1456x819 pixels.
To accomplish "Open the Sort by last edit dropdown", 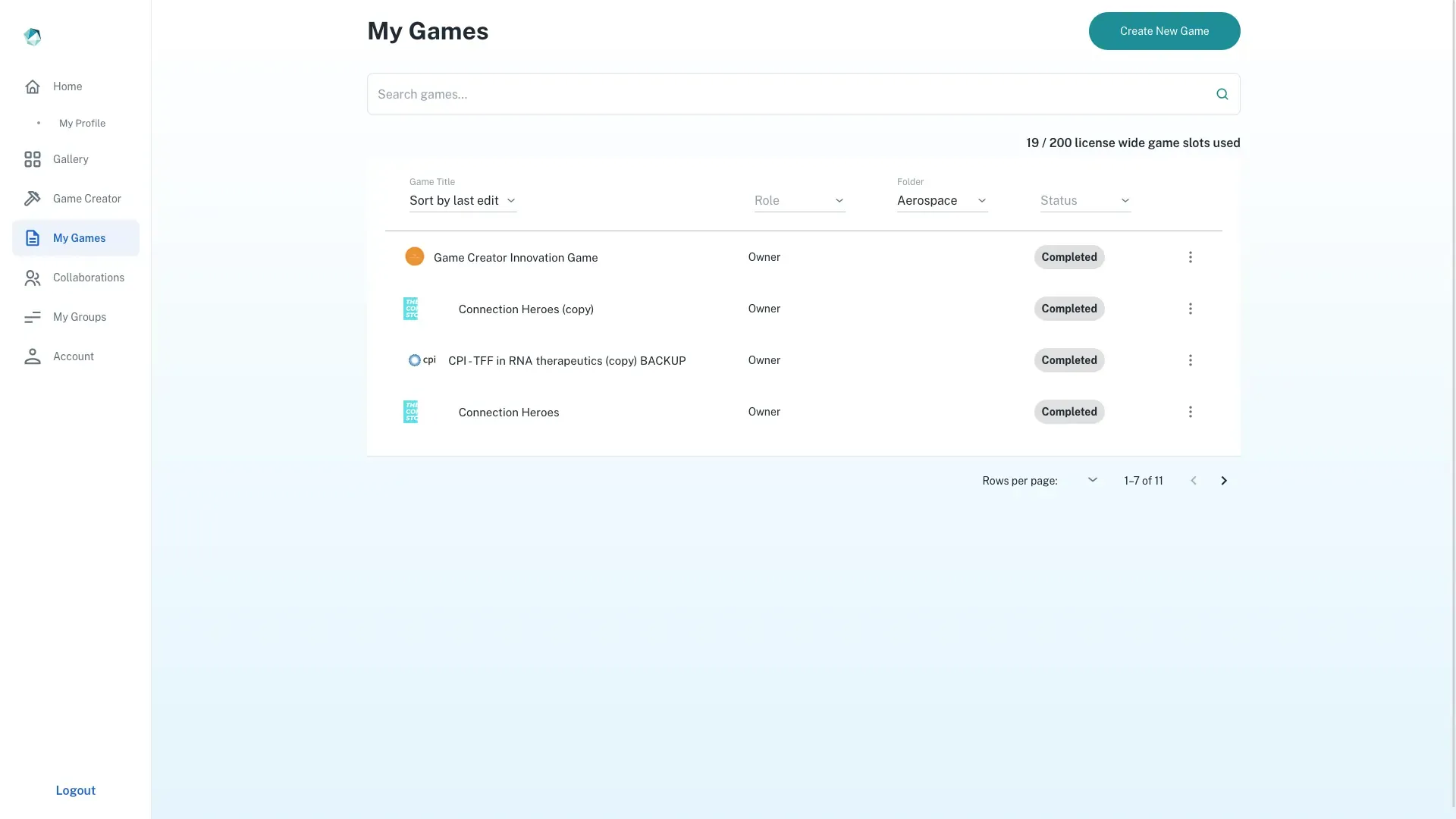I will (x=462, y=200).
